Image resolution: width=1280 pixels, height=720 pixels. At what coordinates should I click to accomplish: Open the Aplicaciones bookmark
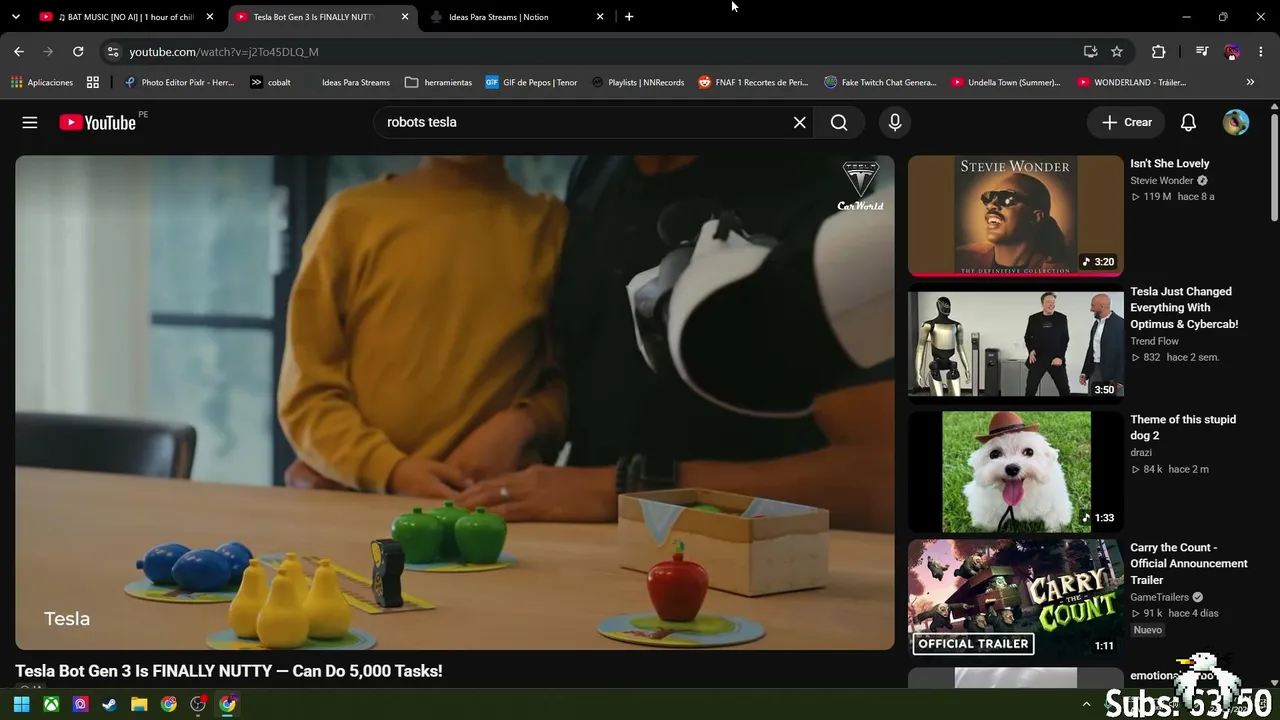click(x=42, y=82)
